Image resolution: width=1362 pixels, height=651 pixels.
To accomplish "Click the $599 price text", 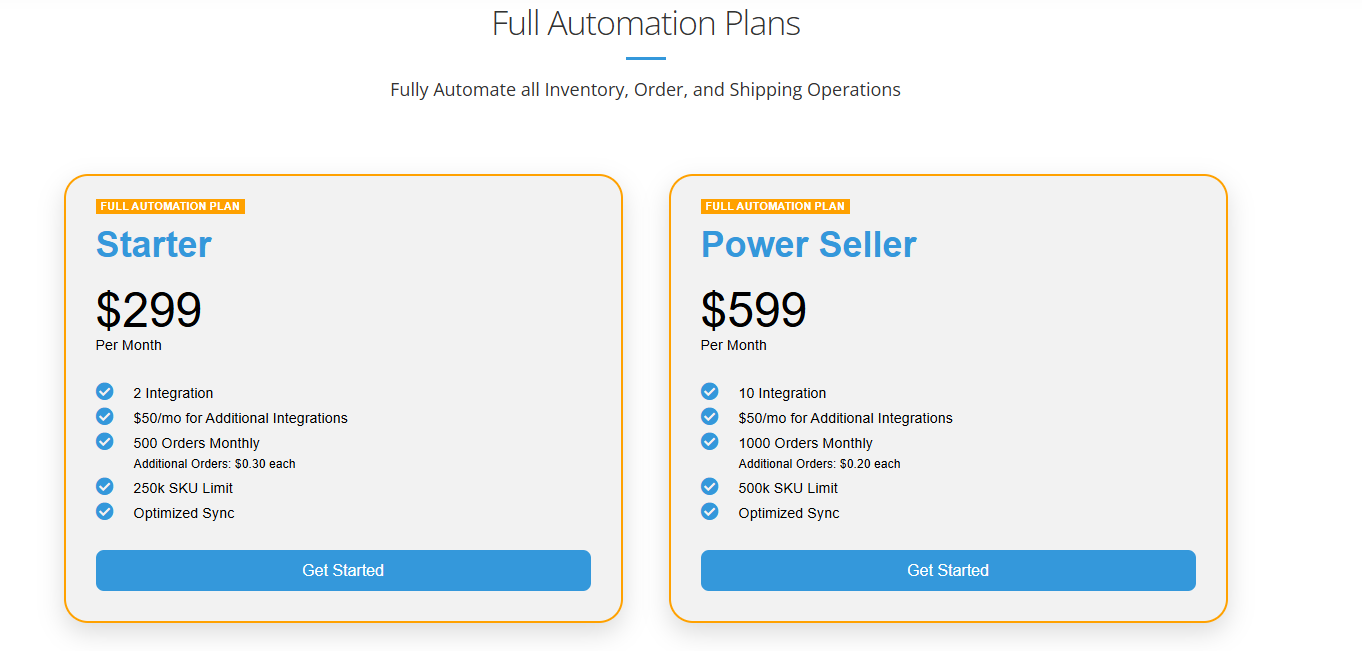I will 754,310.
